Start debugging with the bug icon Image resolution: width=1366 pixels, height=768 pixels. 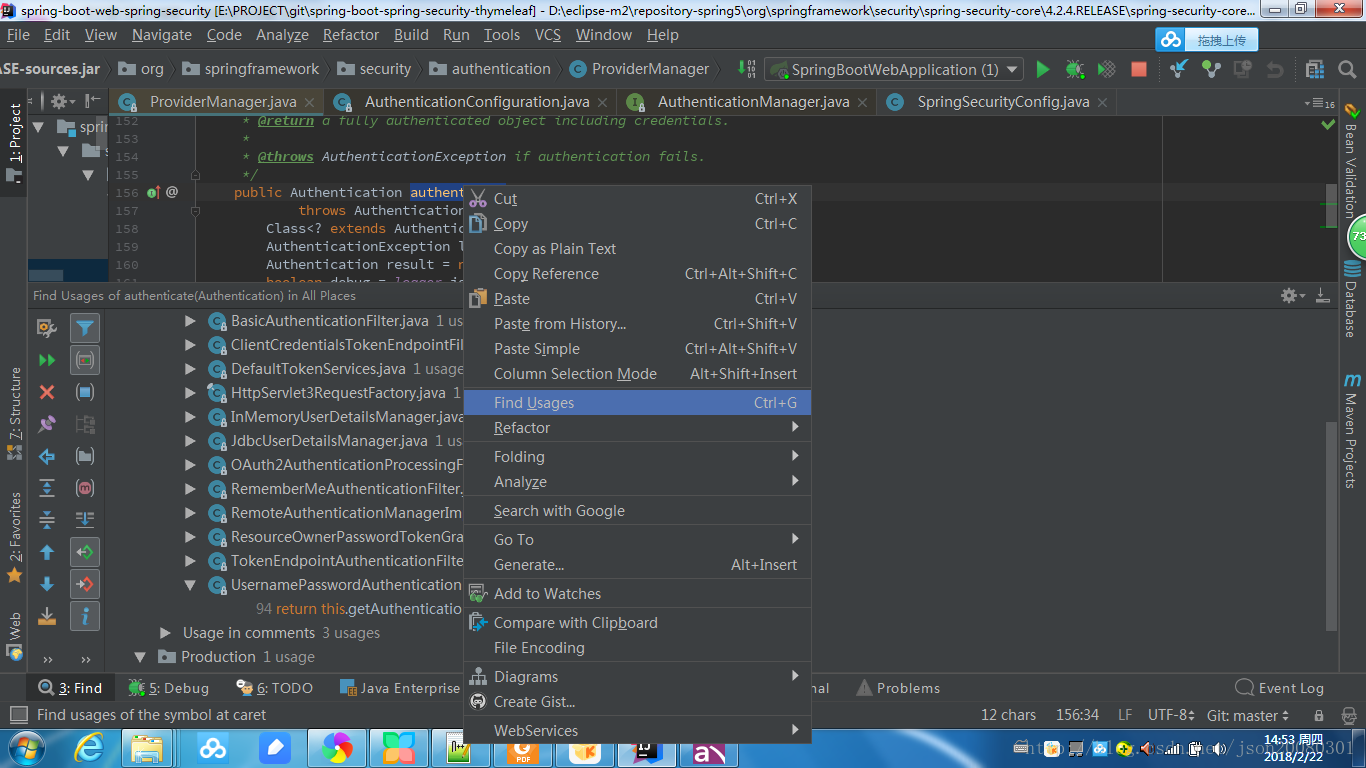[1074, 69]
